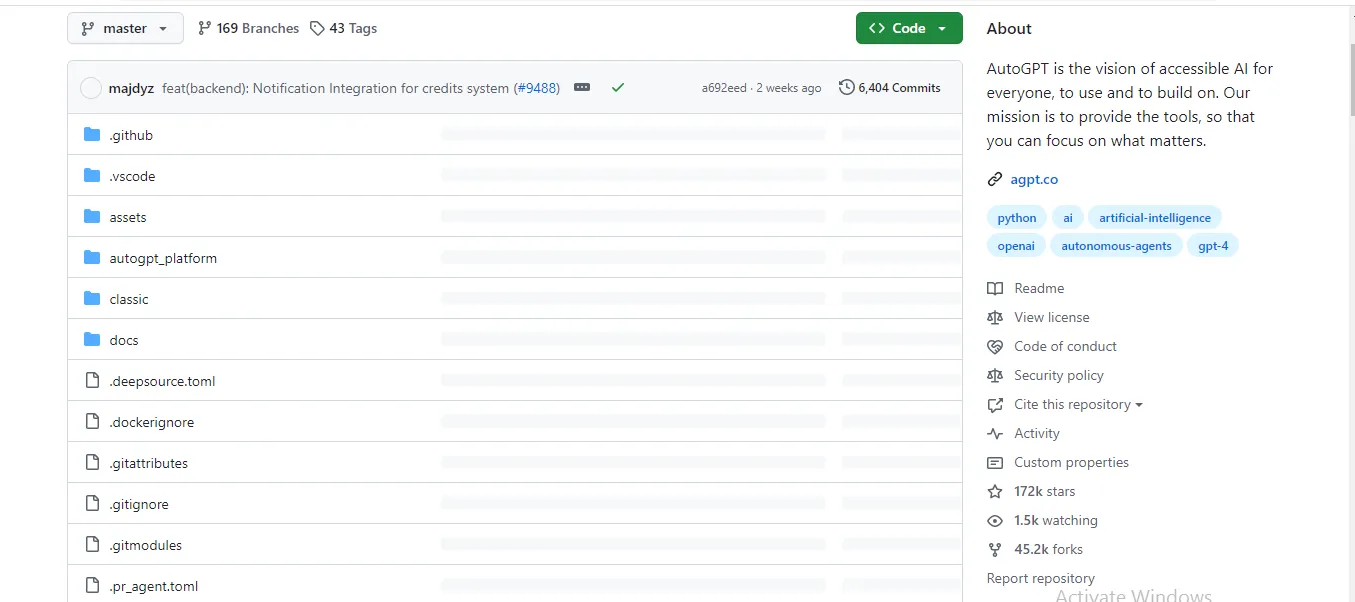Click the .pr_agent.toml file icon
The image size is (1355, 602).
[92, 585]
